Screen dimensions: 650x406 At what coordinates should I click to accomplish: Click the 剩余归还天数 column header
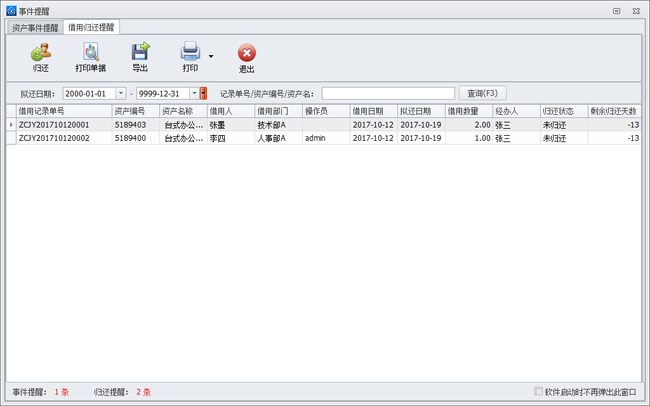coord(613,111)
